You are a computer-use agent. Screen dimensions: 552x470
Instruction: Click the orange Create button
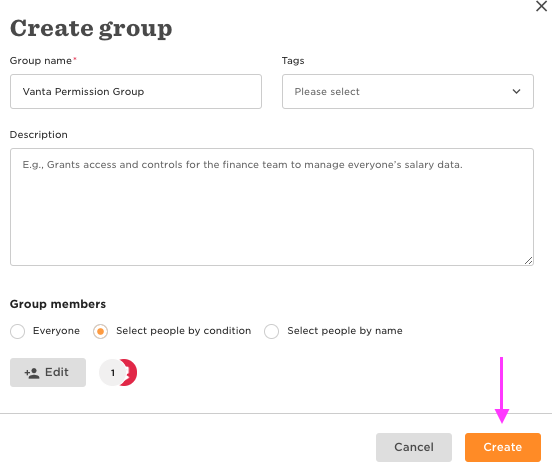click(x=503, y=447)
